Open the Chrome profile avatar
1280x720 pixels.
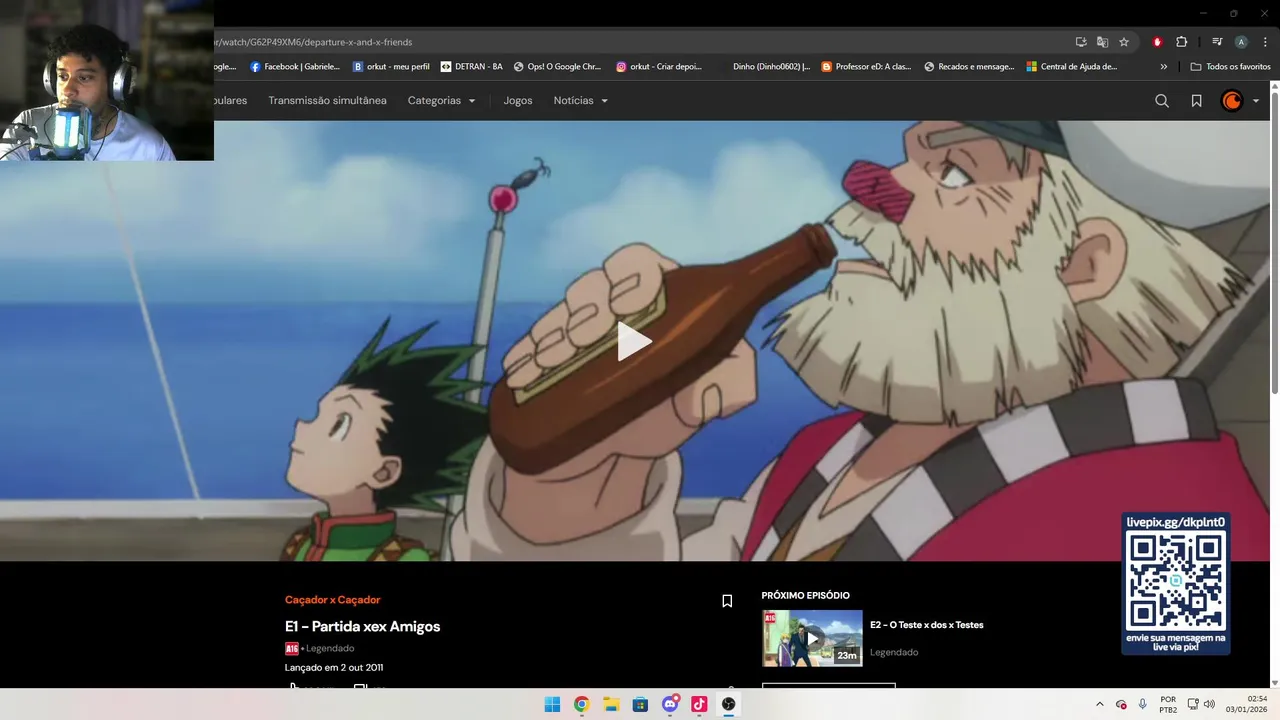coord(1241,42)
